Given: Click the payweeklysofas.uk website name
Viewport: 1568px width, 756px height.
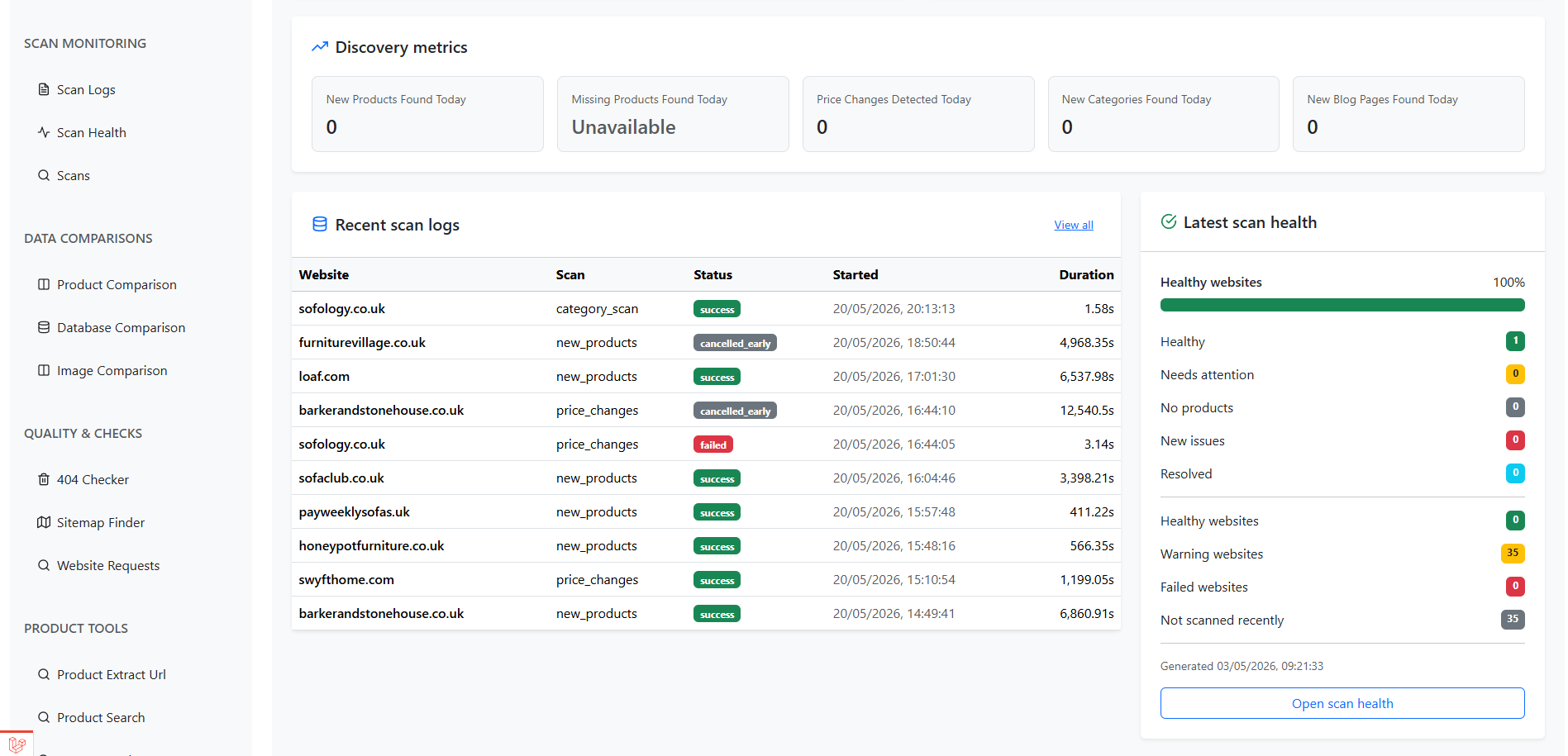Looking at the screenshot, I should tap(354, 511).
